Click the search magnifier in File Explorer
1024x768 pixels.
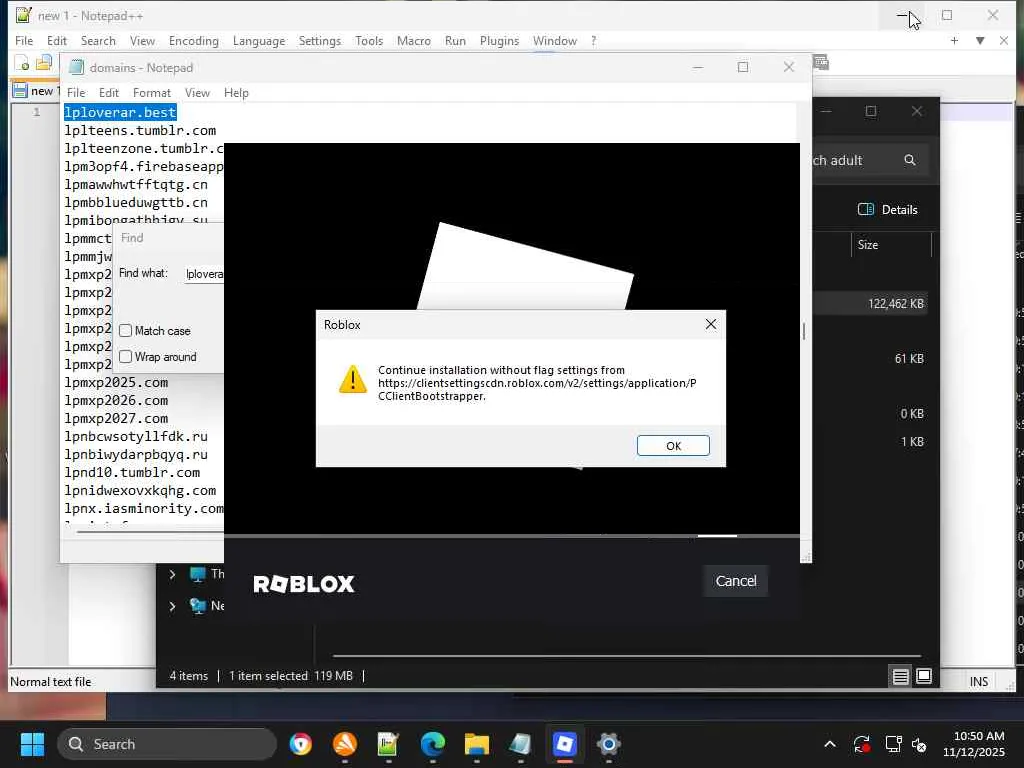coord(909,160)
